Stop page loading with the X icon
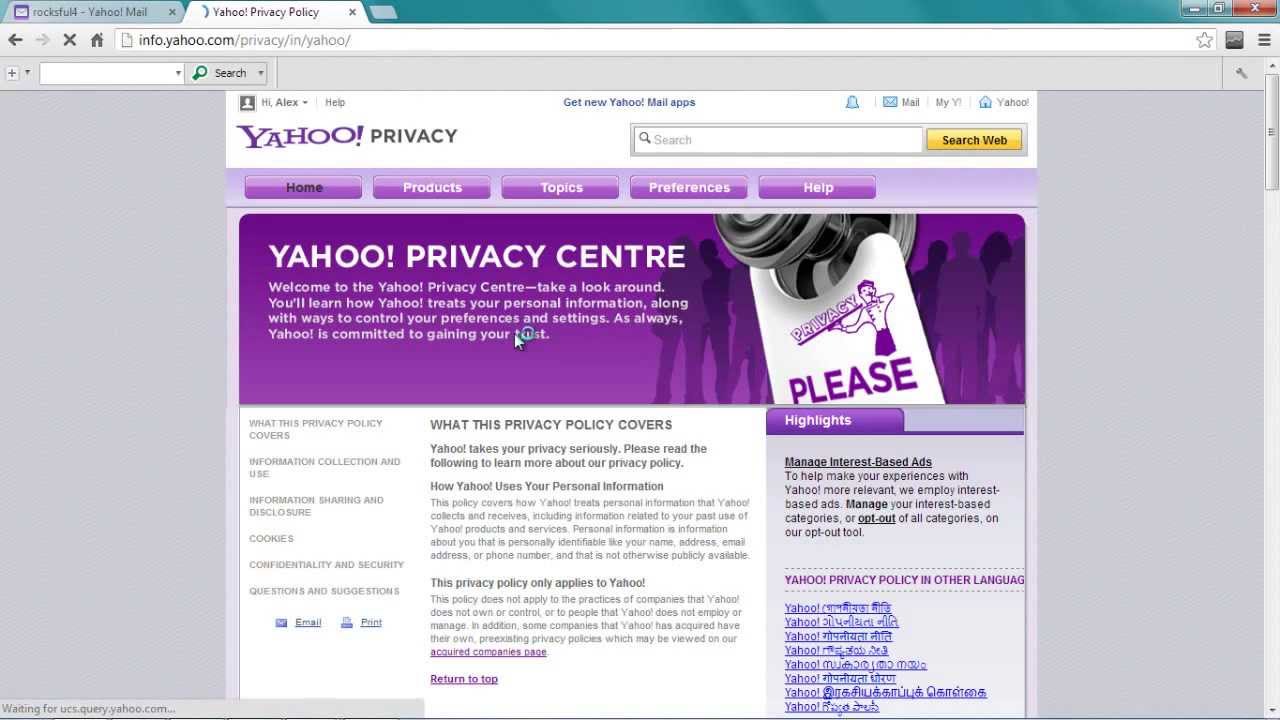This screenshot has width=1280, height=720. click(x=69, y=40)
